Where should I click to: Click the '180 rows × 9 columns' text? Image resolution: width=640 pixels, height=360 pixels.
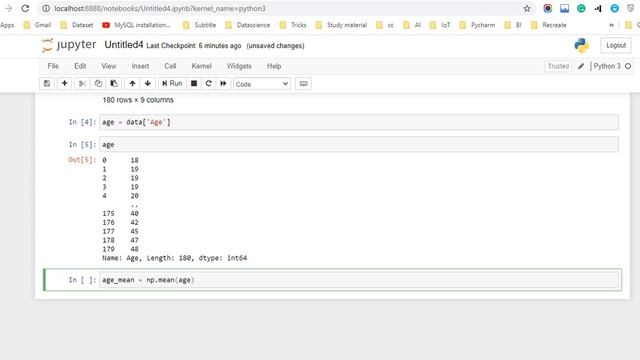click(138, 100)
